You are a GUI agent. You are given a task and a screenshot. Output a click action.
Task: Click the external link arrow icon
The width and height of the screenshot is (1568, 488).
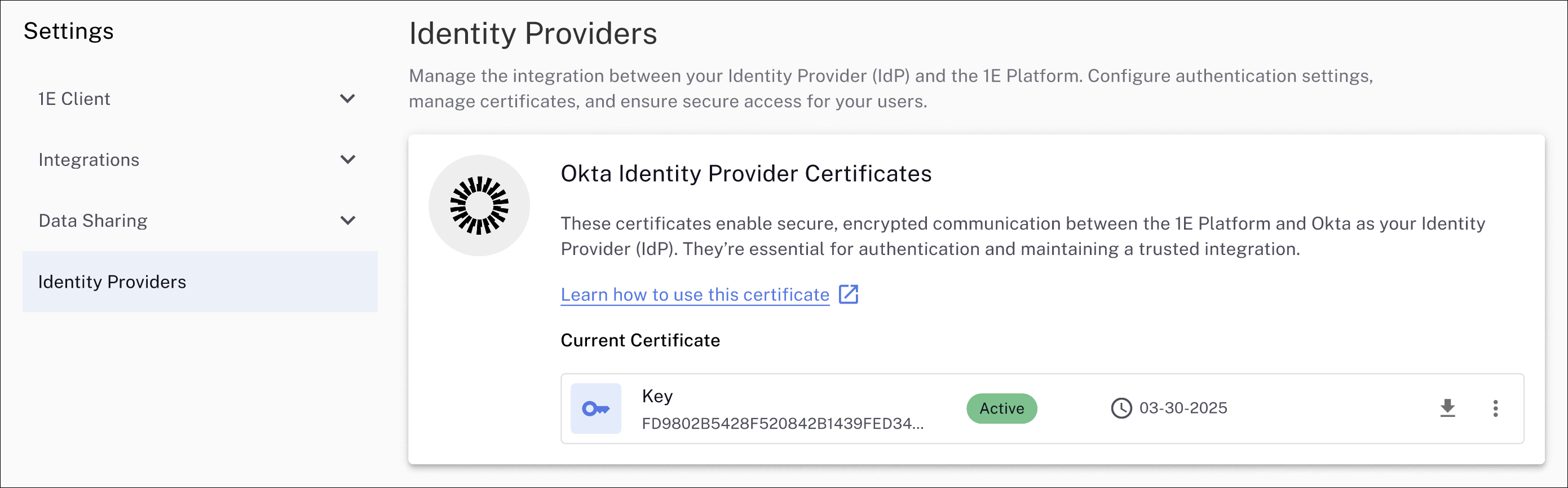tap(849, 294)
